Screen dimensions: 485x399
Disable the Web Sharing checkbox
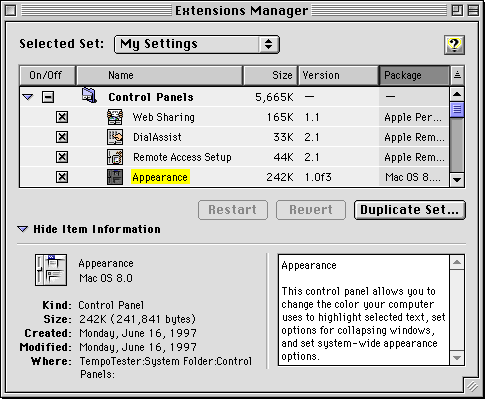(x=62, y=117)
